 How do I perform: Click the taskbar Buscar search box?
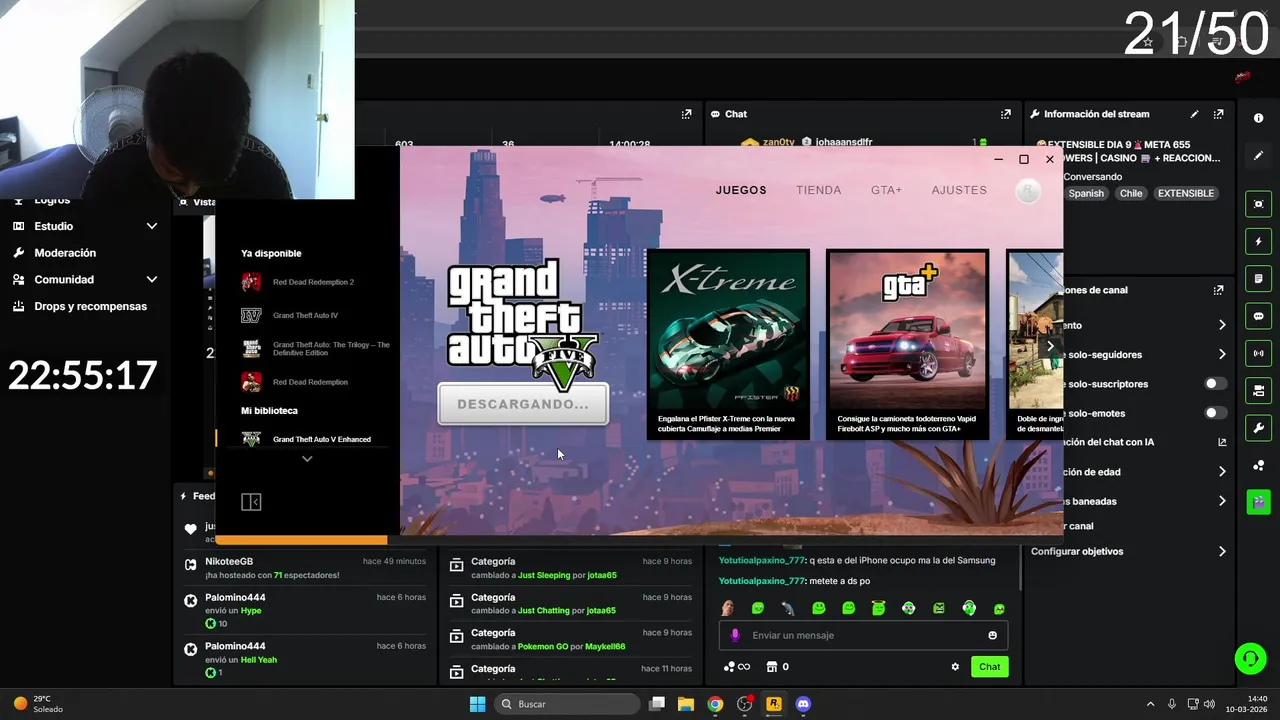click(568, 704)
